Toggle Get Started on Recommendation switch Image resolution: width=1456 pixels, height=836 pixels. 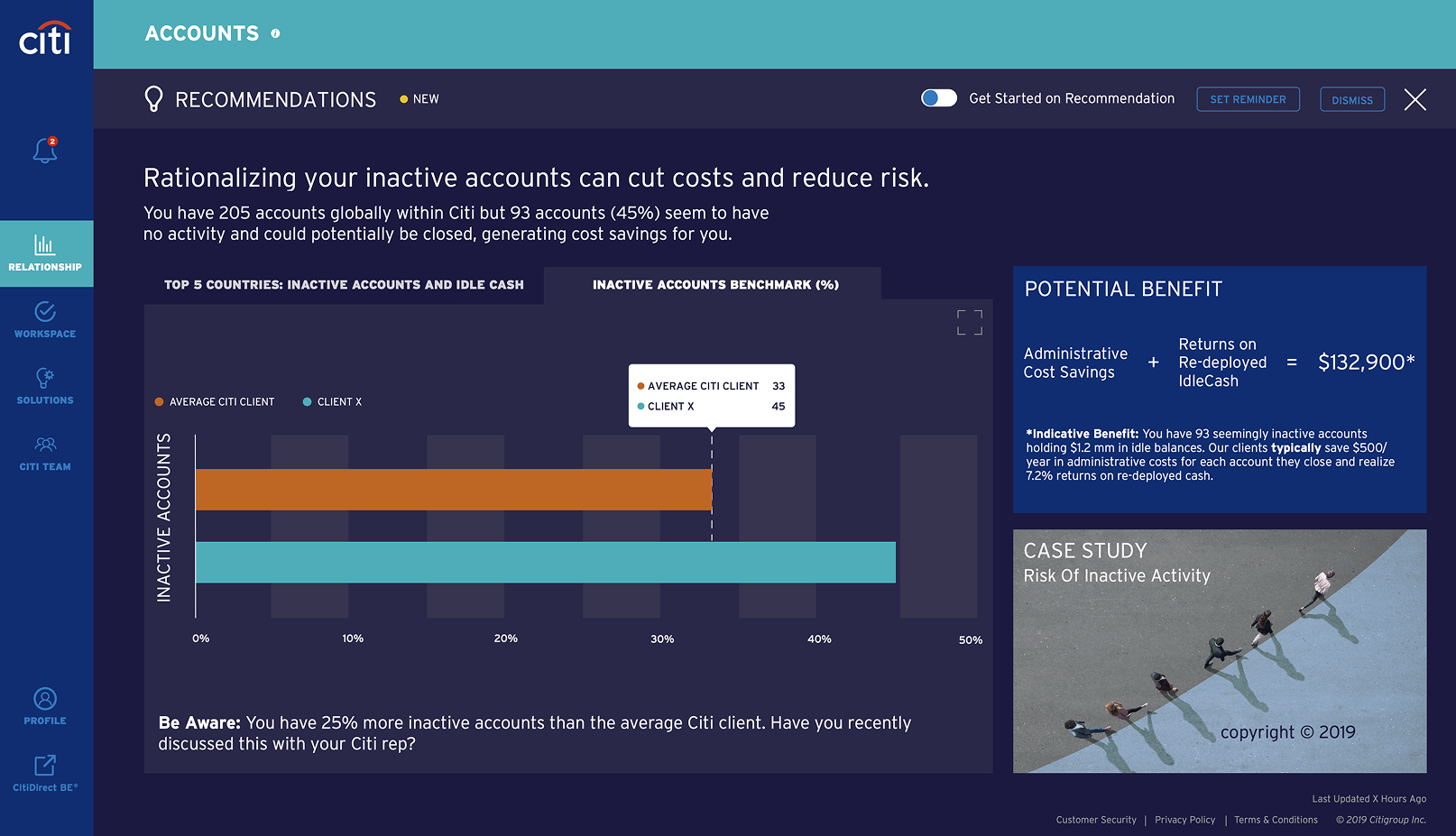click(x=938, y=98)
